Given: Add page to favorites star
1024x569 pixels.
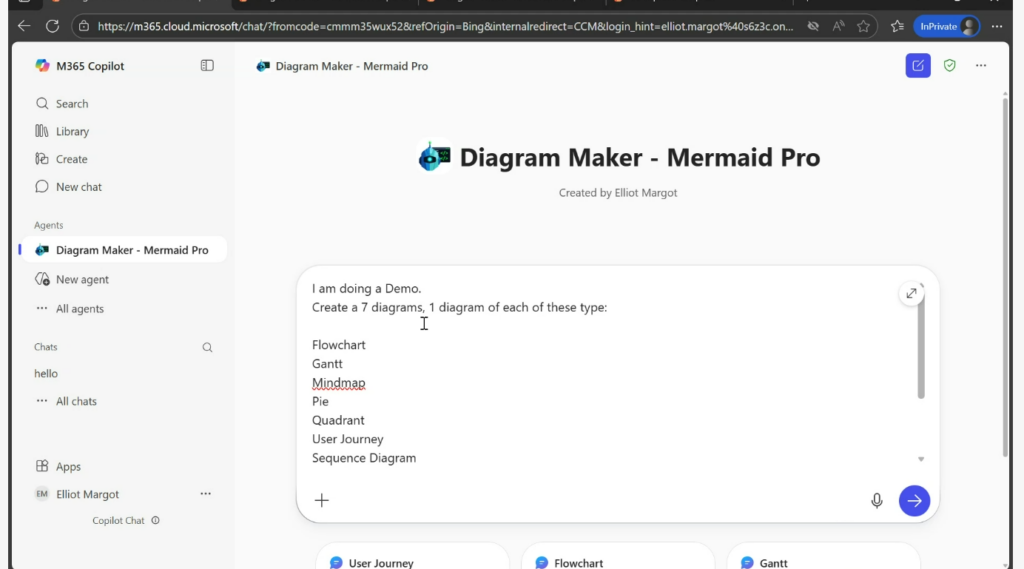Looking at the screenshot, I should tap(863, 27).
